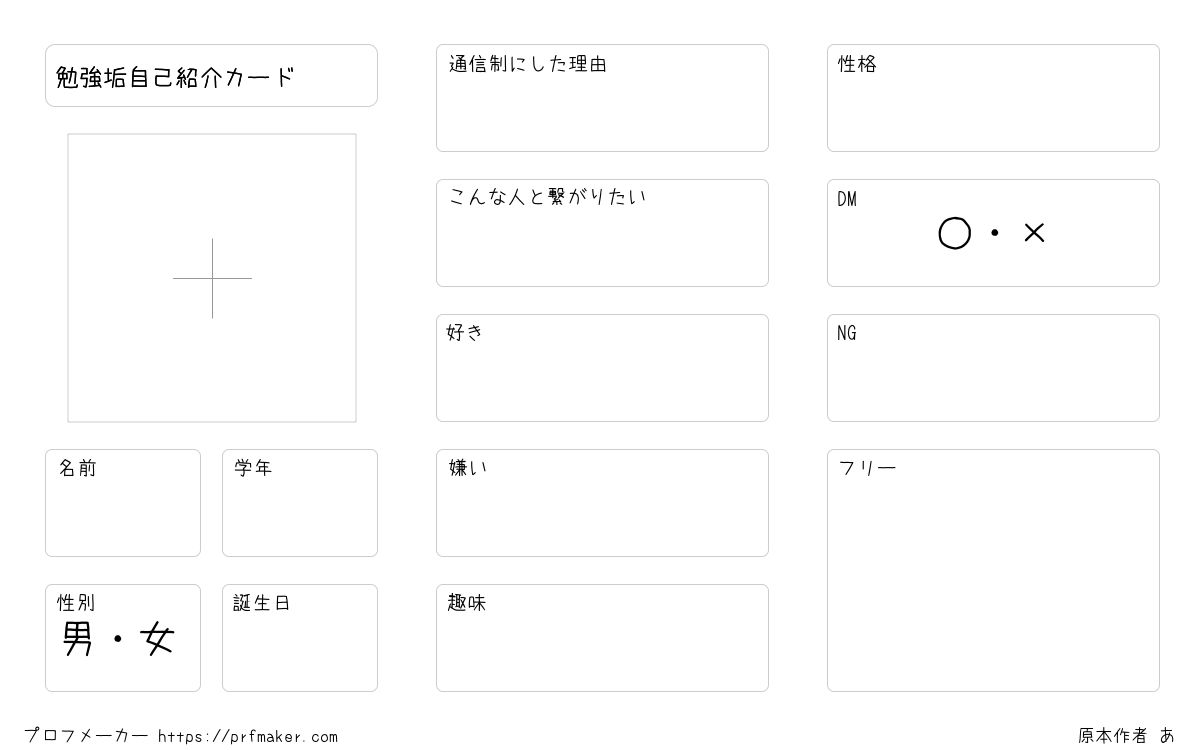Select the cross symbol under DM
This screenshot has height=750, width=1200.
click(x=1034, y=233)
